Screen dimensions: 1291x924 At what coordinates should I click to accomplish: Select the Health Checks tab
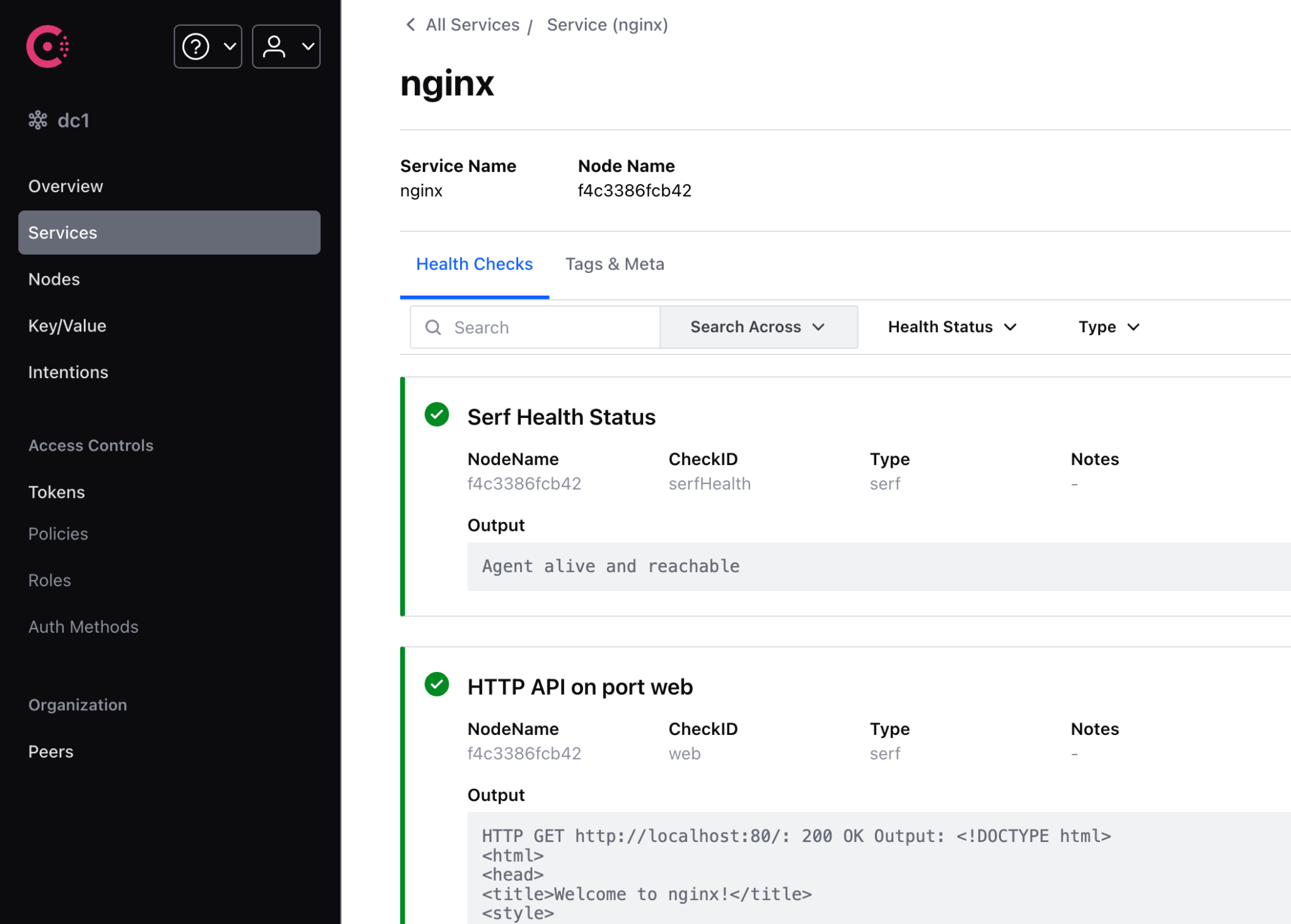click(474, 264)
